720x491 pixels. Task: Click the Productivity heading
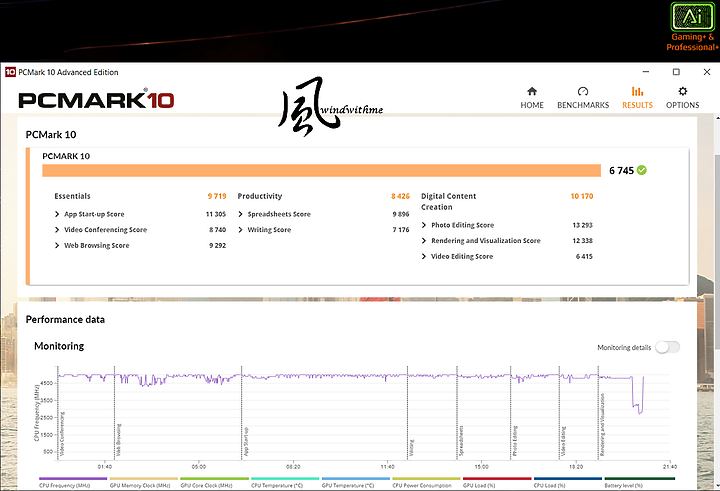click(260, 196)
